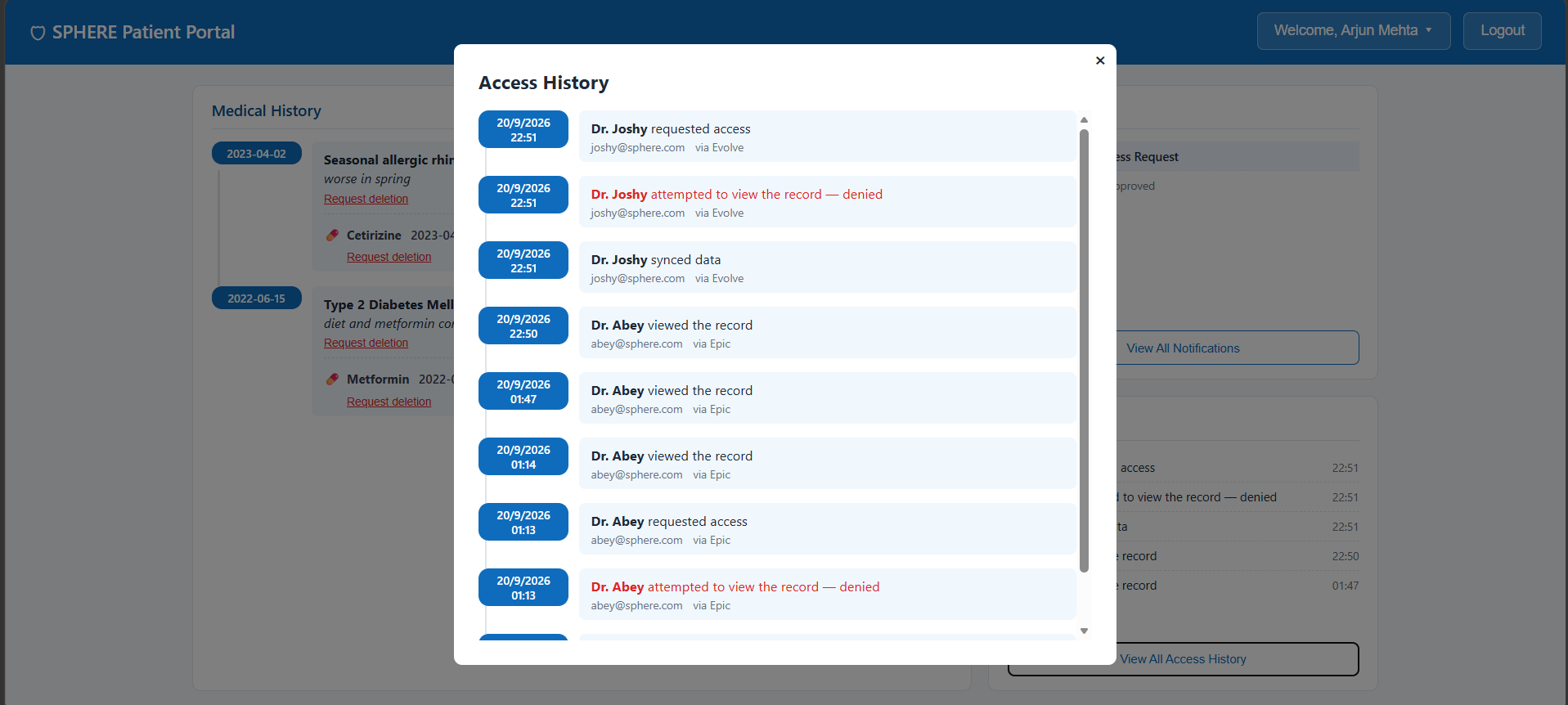Viewport: 1568px width, 705px height.
Task: Select 'Dr. Joshy attempted to view the record — denied'
Action: [828, 202]
